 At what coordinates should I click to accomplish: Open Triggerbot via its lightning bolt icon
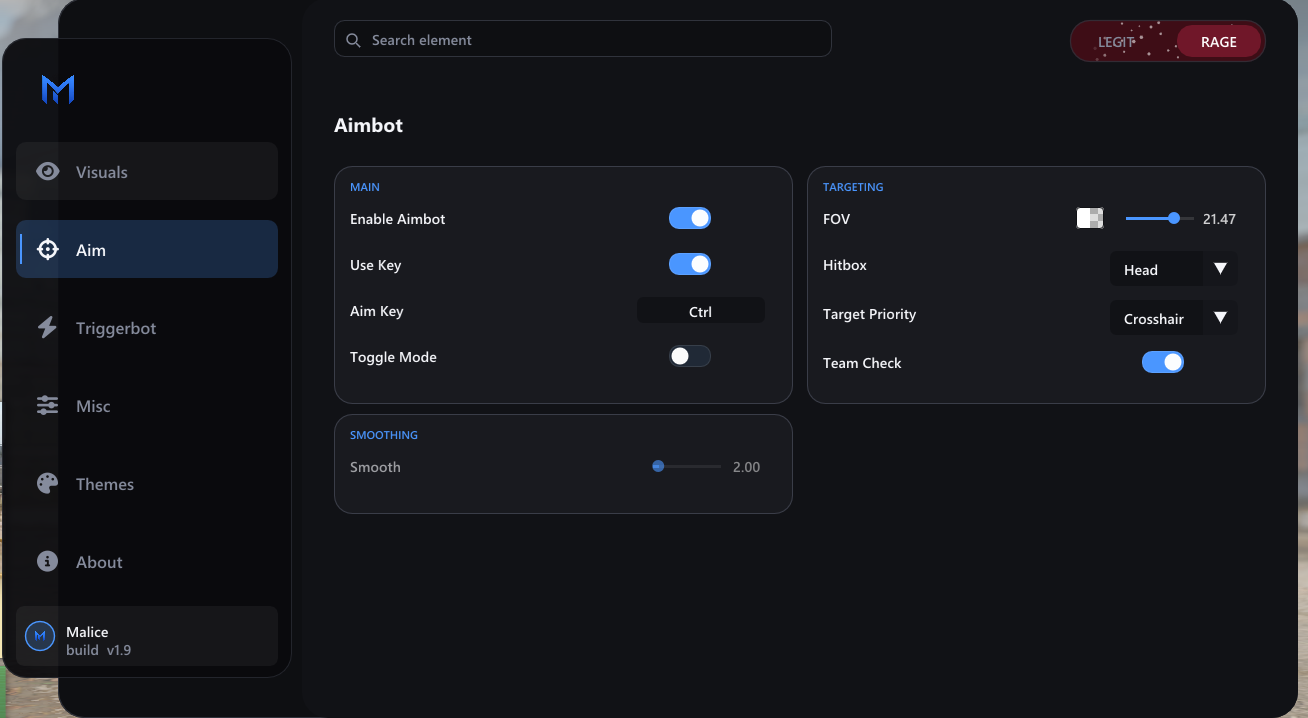pos(47,327)
